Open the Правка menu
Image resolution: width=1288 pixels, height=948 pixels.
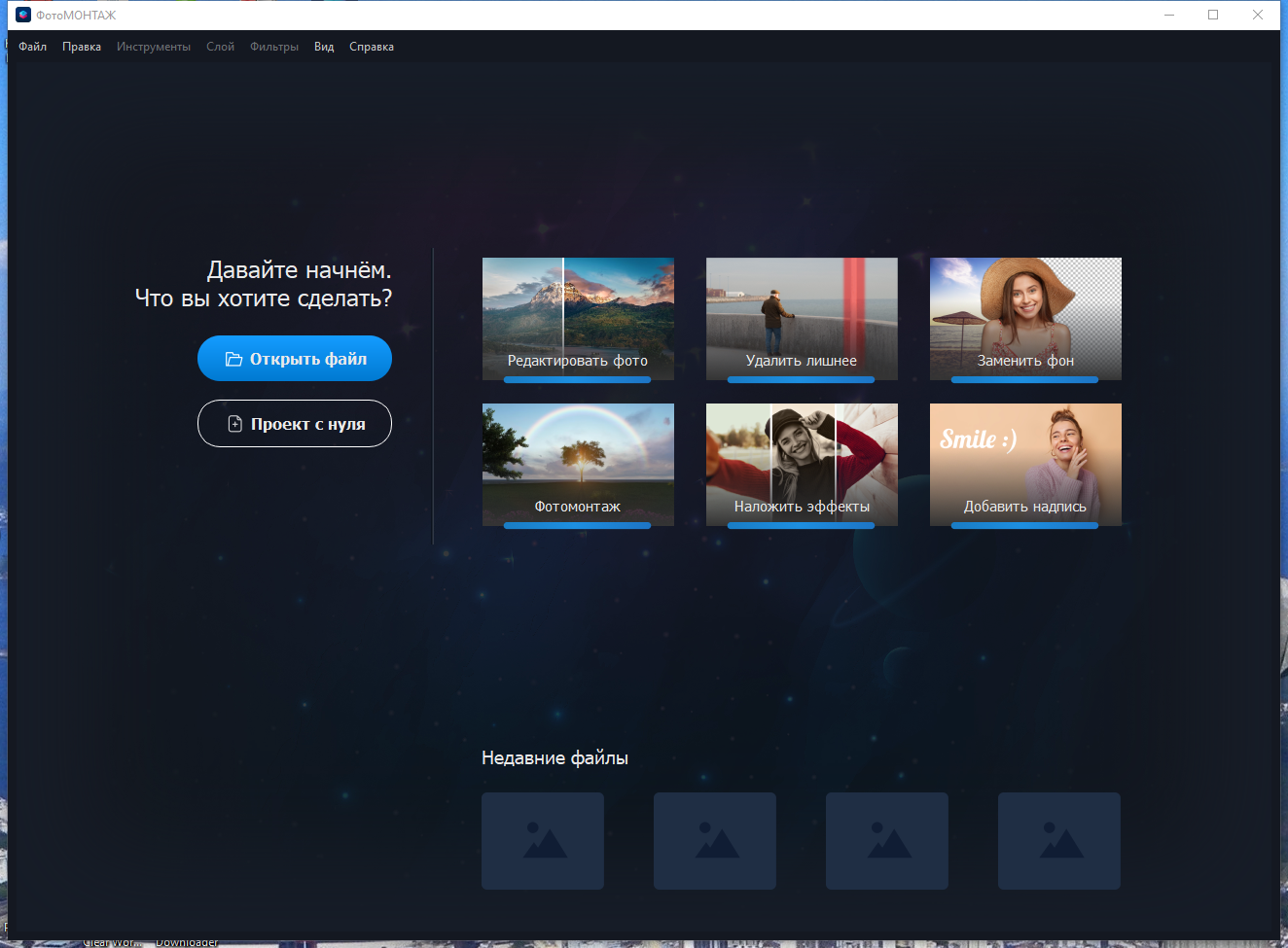point(82,46)
